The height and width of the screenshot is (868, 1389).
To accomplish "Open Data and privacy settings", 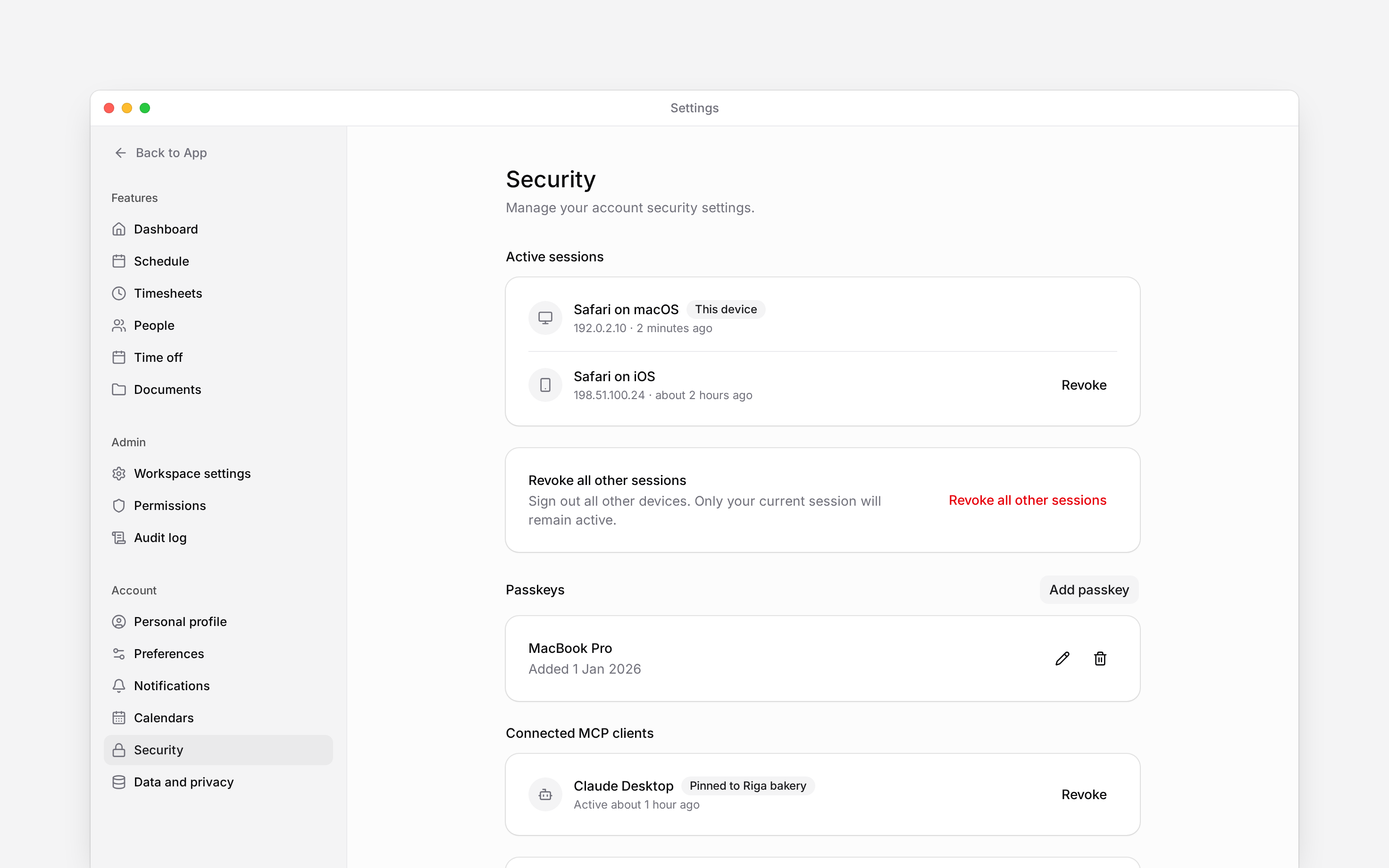I will pyautogui.click(x=218, y=783).
